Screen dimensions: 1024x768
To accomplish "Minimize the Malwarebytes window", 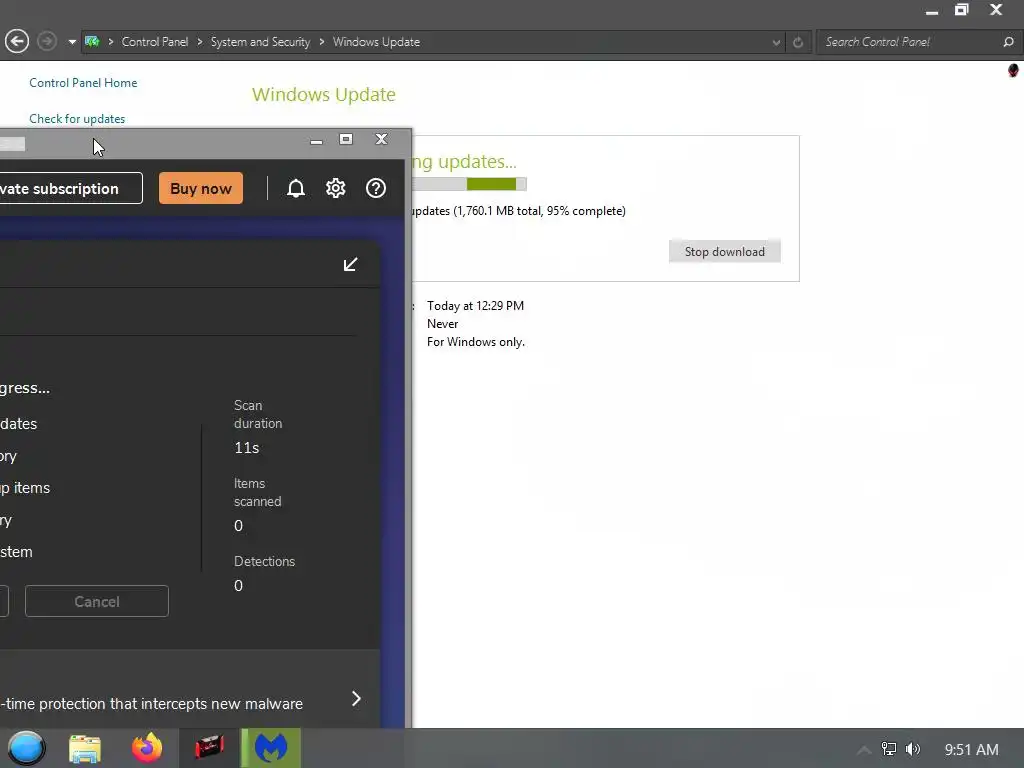I will click(x=316, y=140).
